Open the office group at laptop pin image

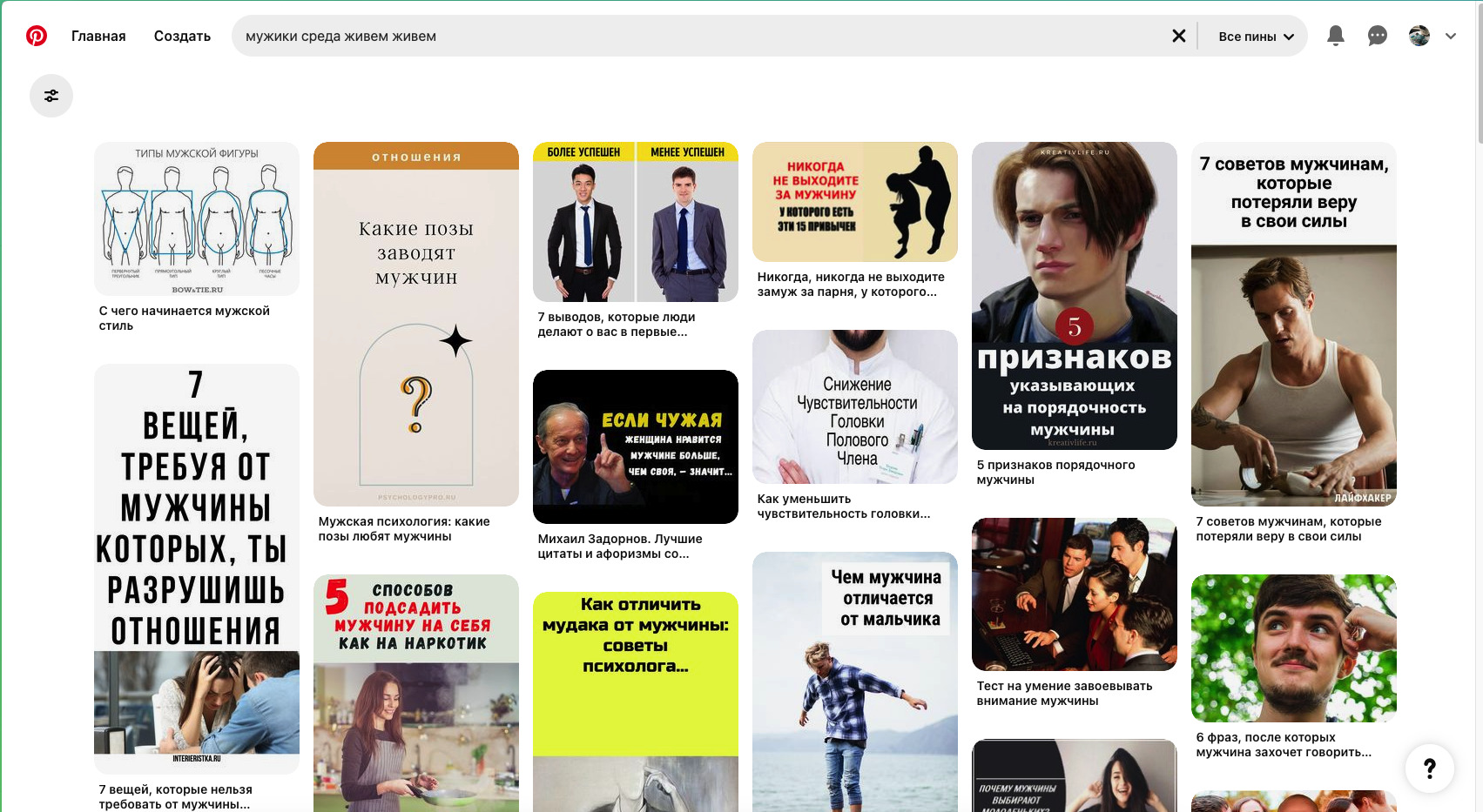(1075, 594)
